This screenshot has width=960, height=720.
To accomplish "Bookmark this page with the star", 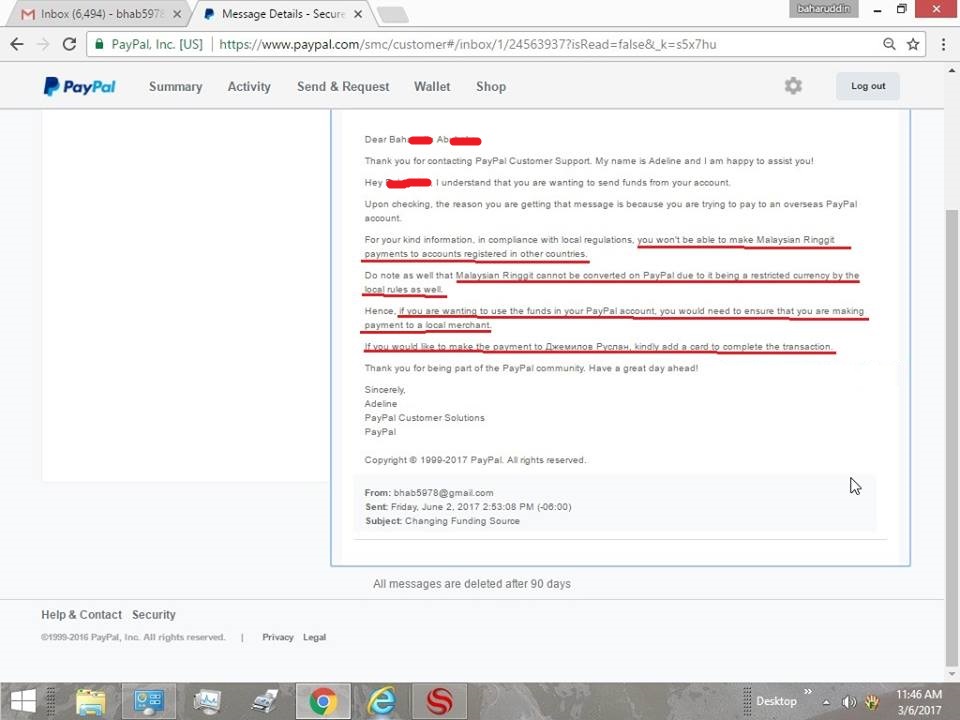I will (913, 44).
